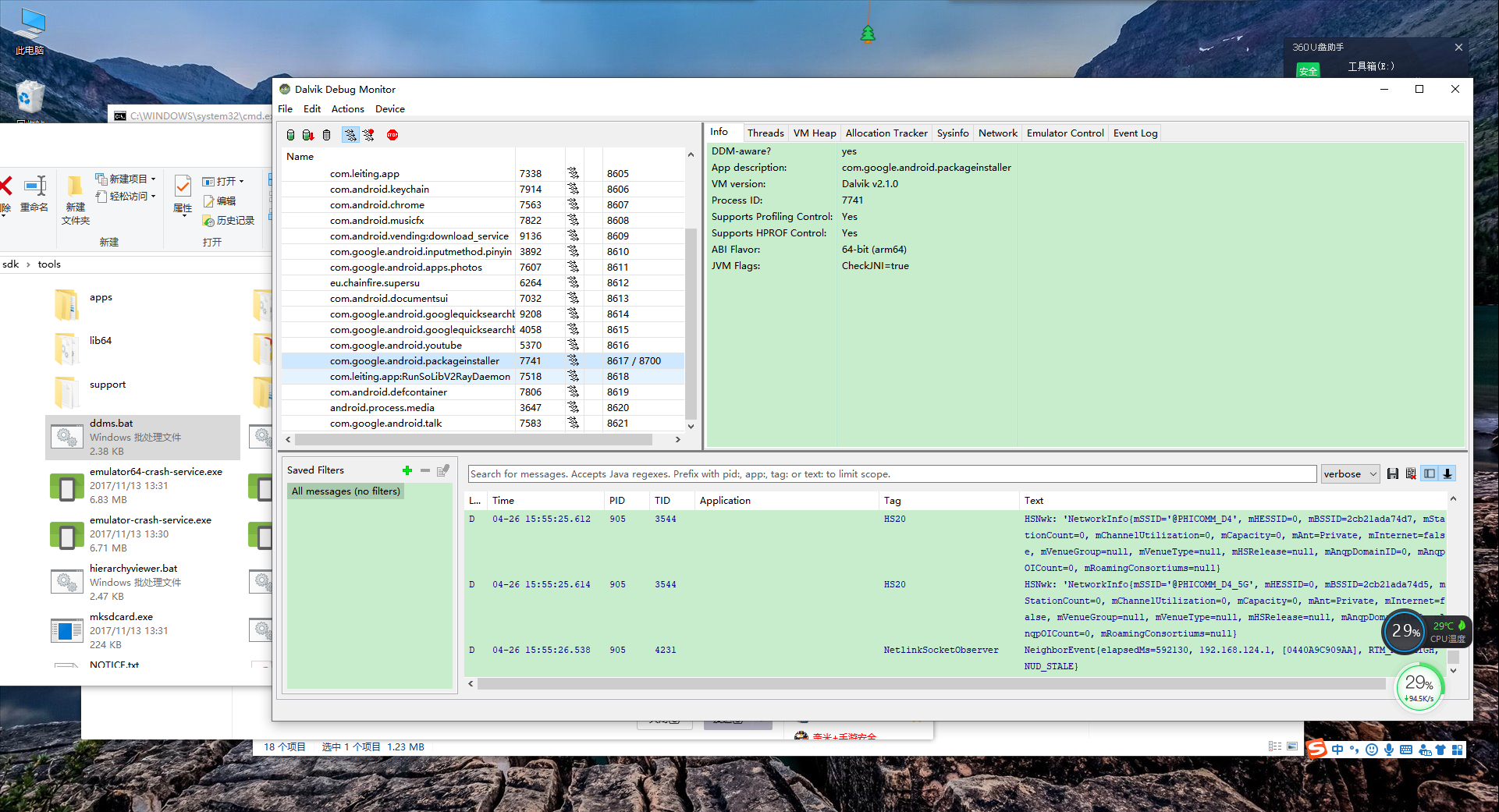
Task: Toggle the Update Threads toolbar button
Action: click(350, 135)
